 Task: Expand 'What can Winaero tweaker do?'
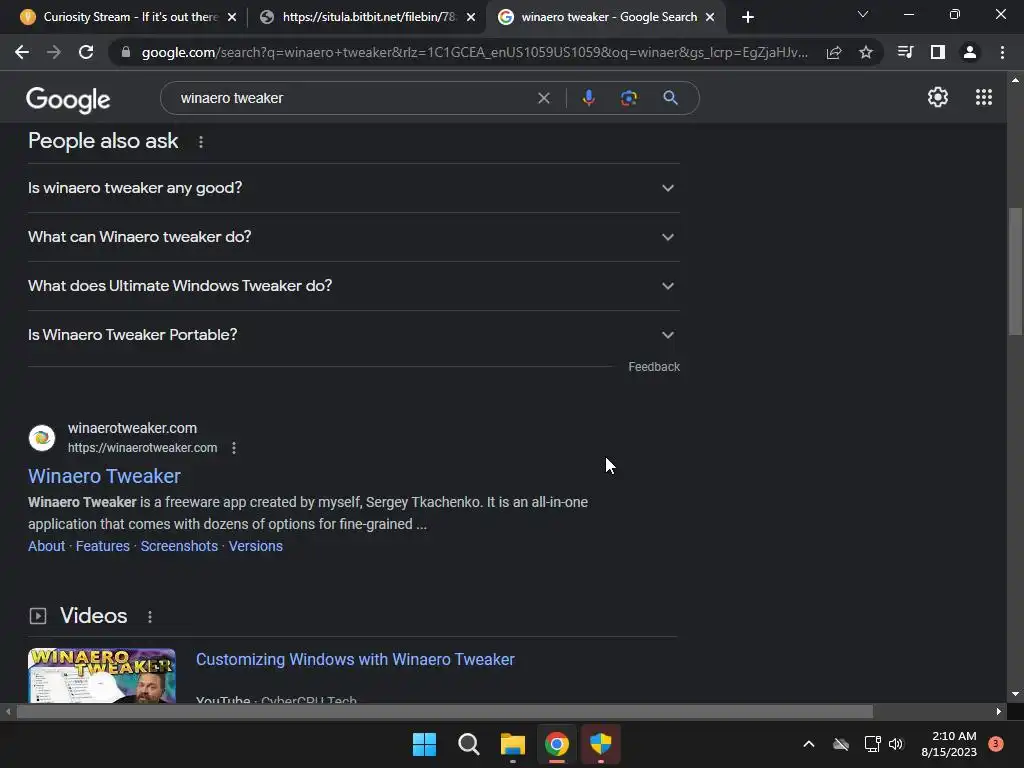point(354,237)
